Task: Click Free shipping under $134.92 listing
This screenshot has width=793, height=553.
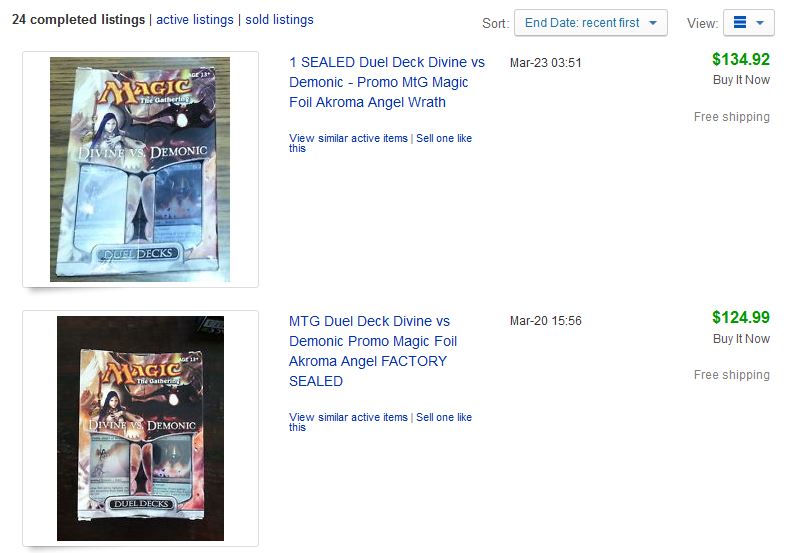Action: click(731, 117)
